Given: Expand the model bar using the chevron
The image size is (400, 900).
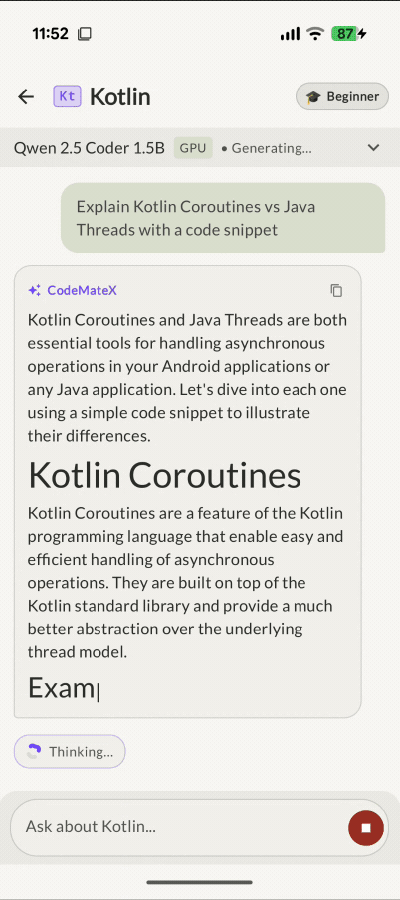Looking at the screenshot, I should 374,148.
